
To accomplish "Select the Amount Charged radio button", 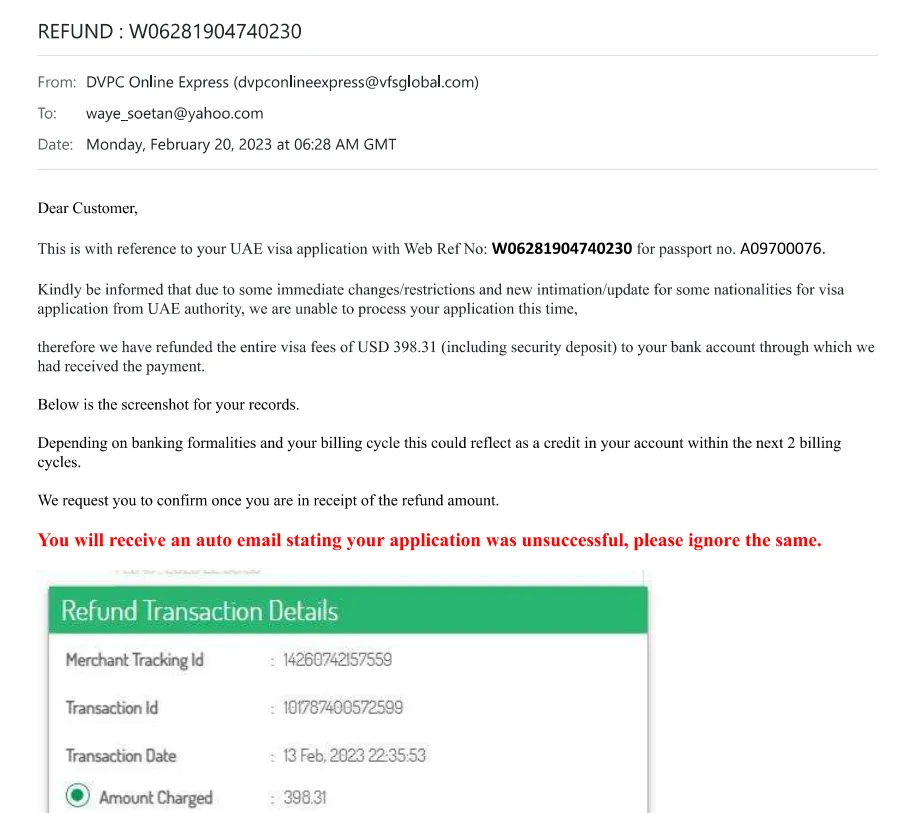I will pos(77,796).
